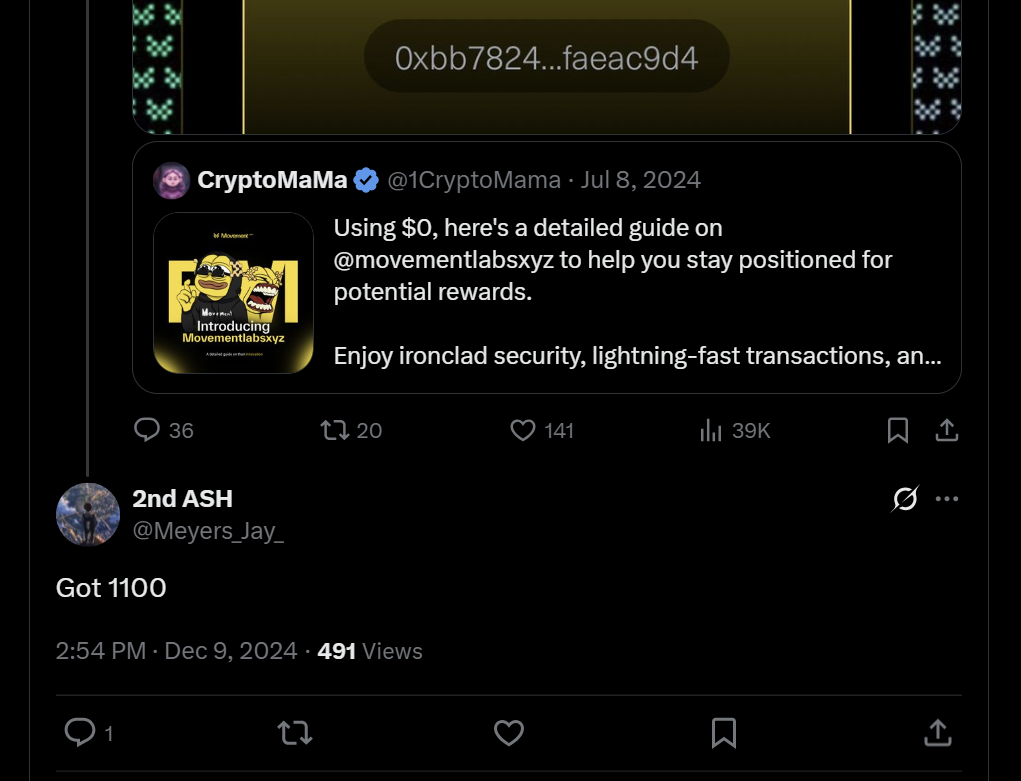1021x781 pixels.
Task: Bookmark the Got 1100 tweet
Action: [x=723, y=733]
